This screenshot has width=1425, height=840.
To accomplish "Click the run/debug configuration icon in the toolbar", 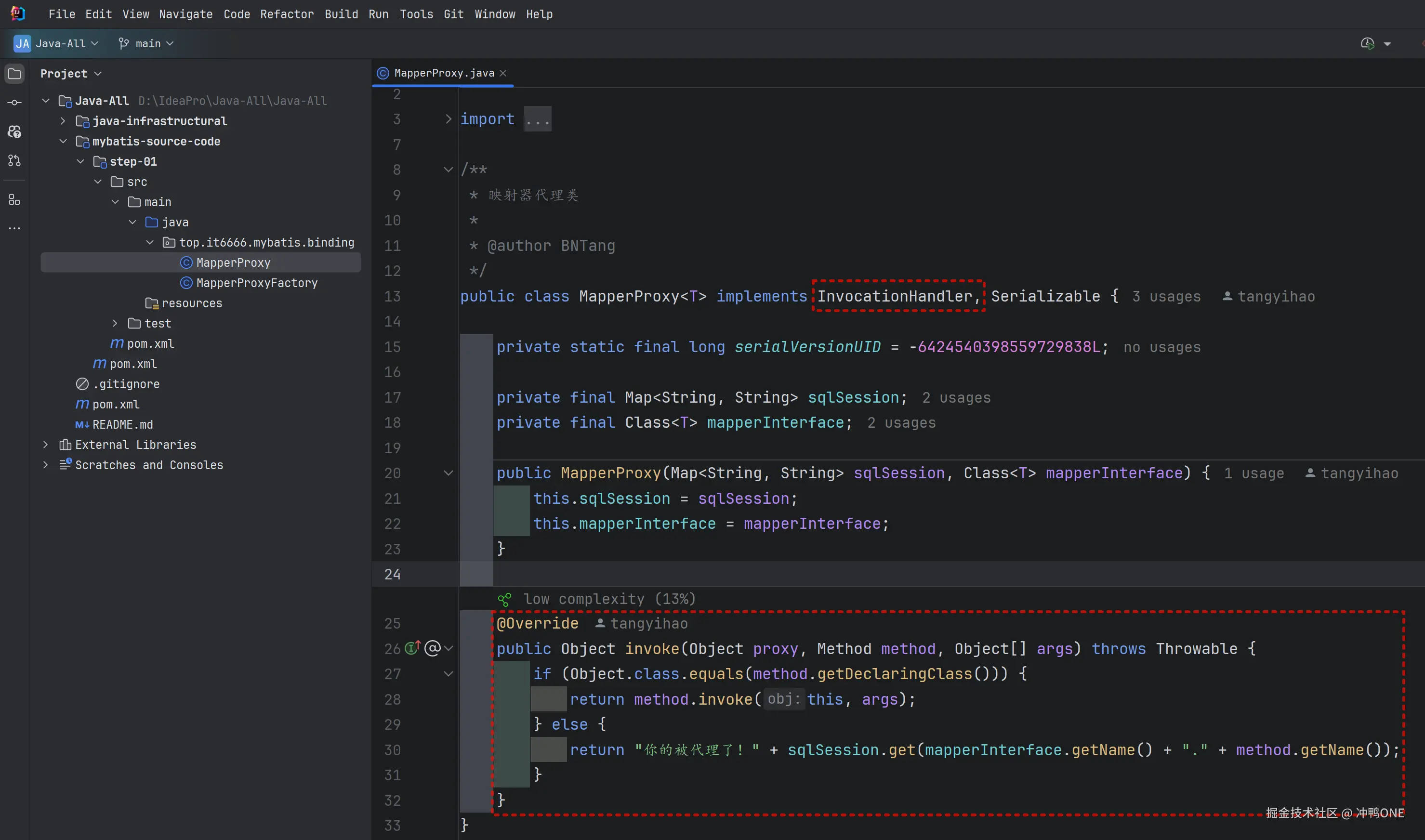I will point(1367,43).
